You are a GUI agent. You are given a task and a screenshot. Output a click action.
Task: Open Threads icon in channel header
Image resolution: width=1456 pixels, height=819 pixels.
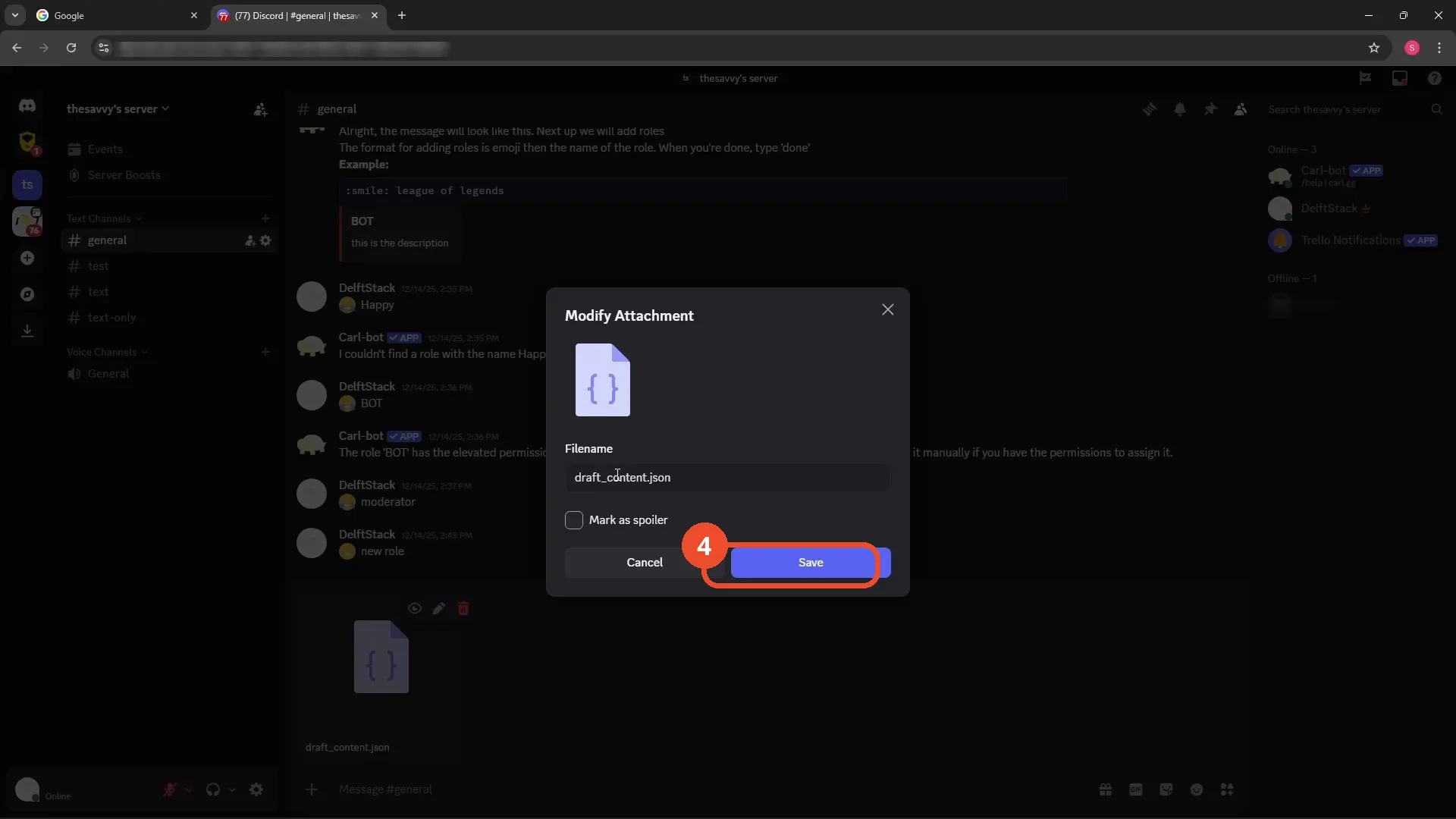pos(1150,109)
